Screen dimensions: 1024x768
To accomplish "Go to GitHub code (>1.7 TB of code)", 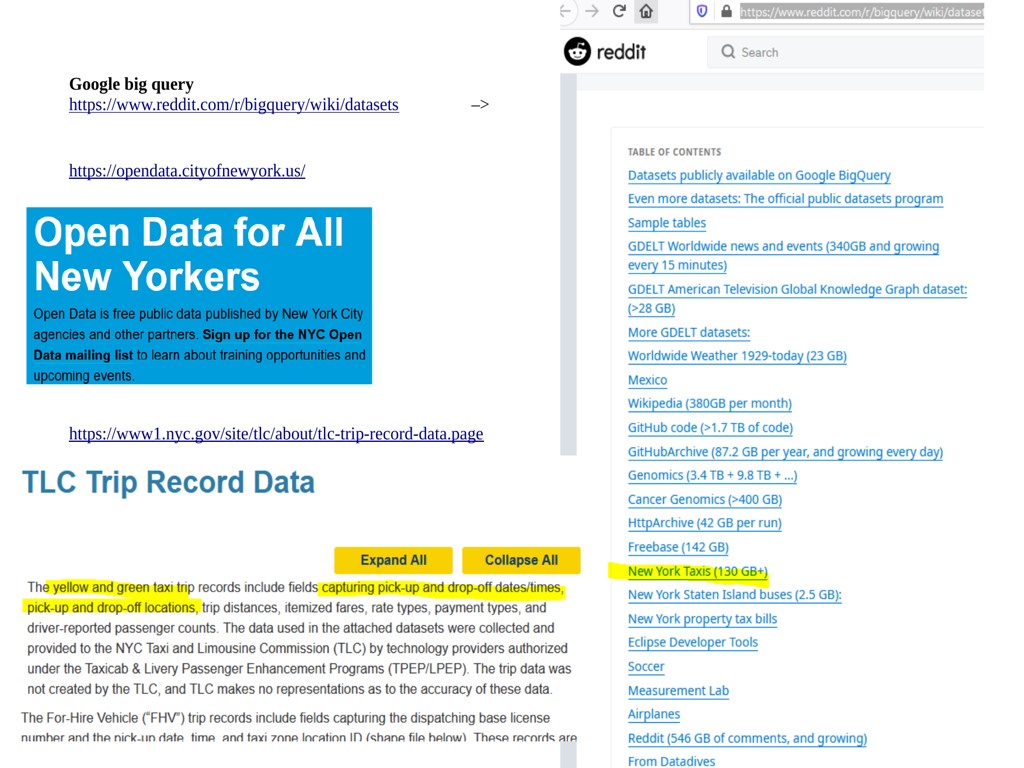I will [710, 428].
